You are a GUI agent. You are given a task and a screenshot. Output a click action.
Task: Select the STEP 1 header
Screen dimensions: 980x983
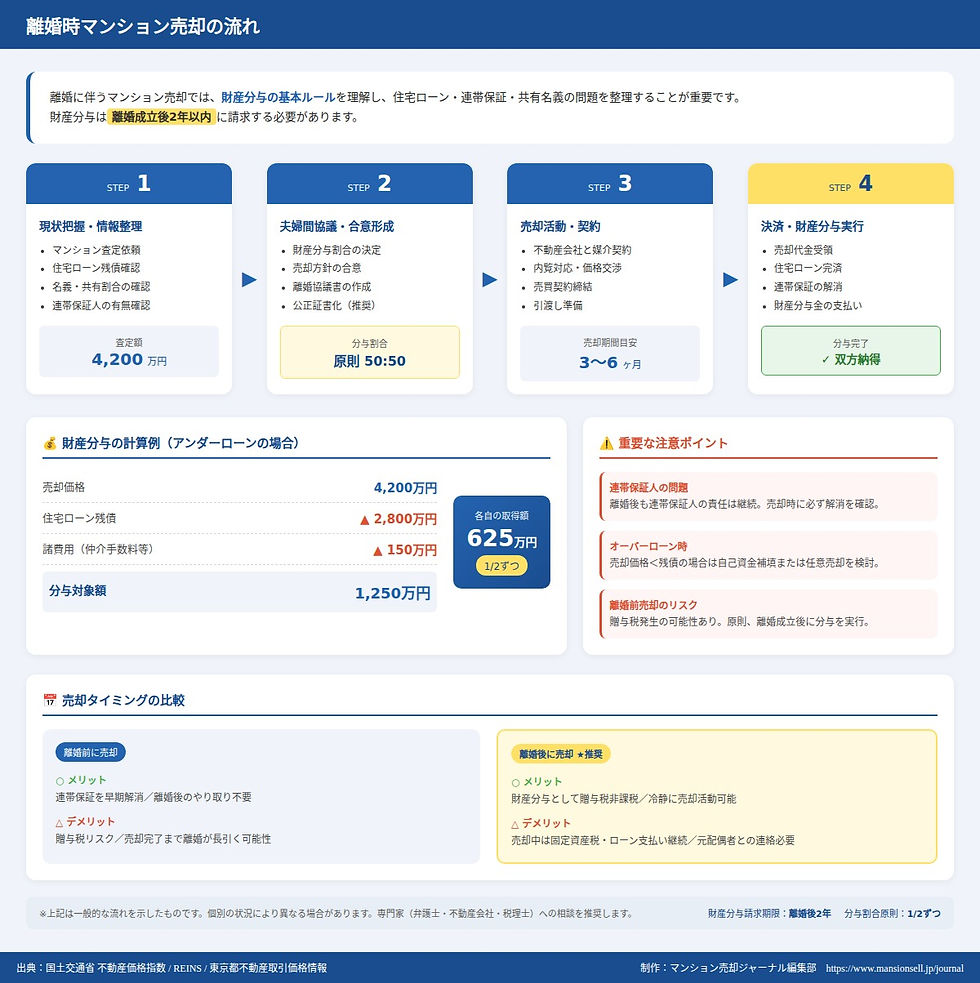(x=129, y=184)
